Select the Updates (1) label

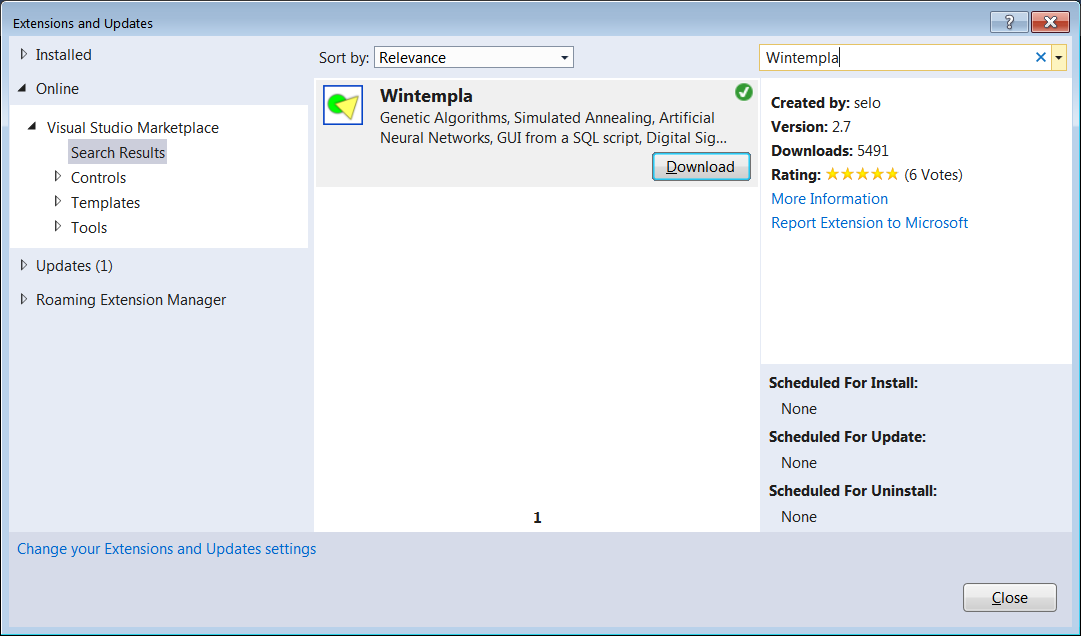(x=74, y=265)
